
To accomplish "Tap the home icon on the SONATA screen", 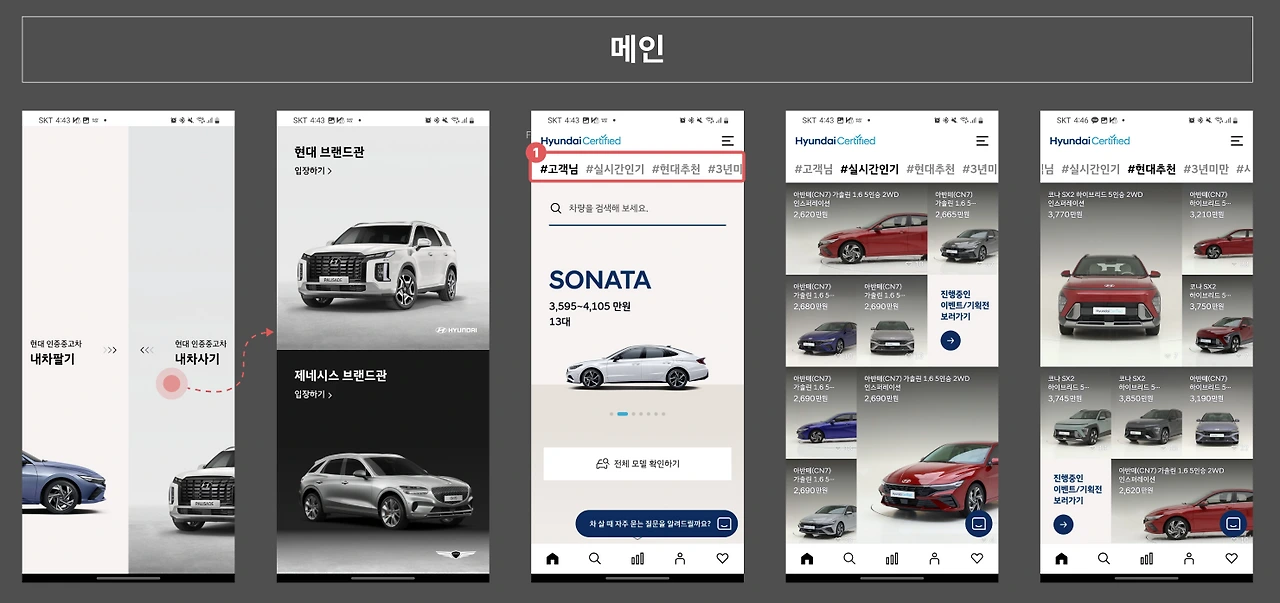I will point(552,559).
